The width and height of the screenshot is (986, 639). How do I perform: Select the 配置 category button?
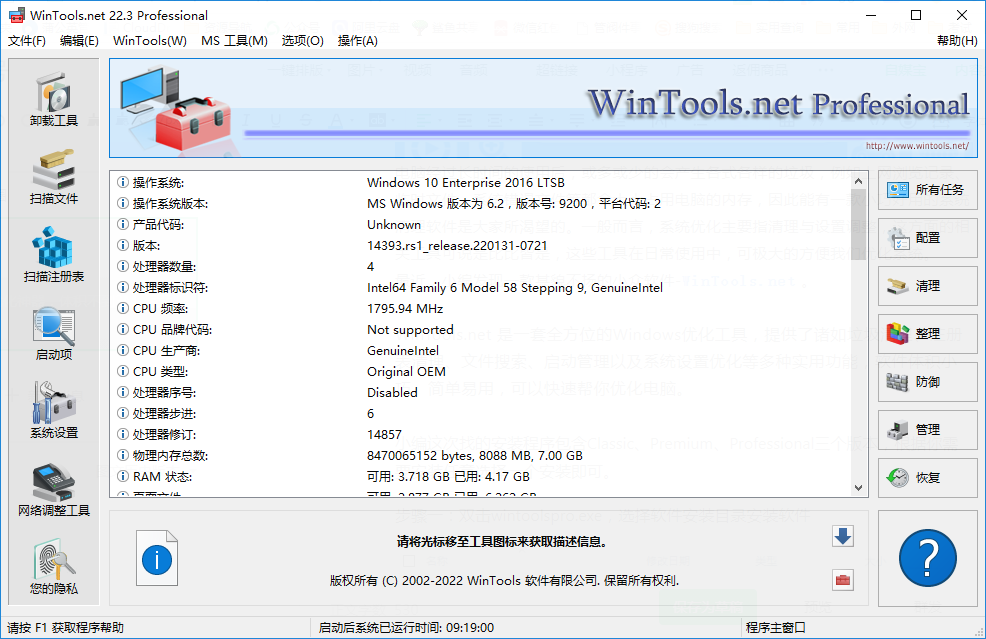click(928, 238)
